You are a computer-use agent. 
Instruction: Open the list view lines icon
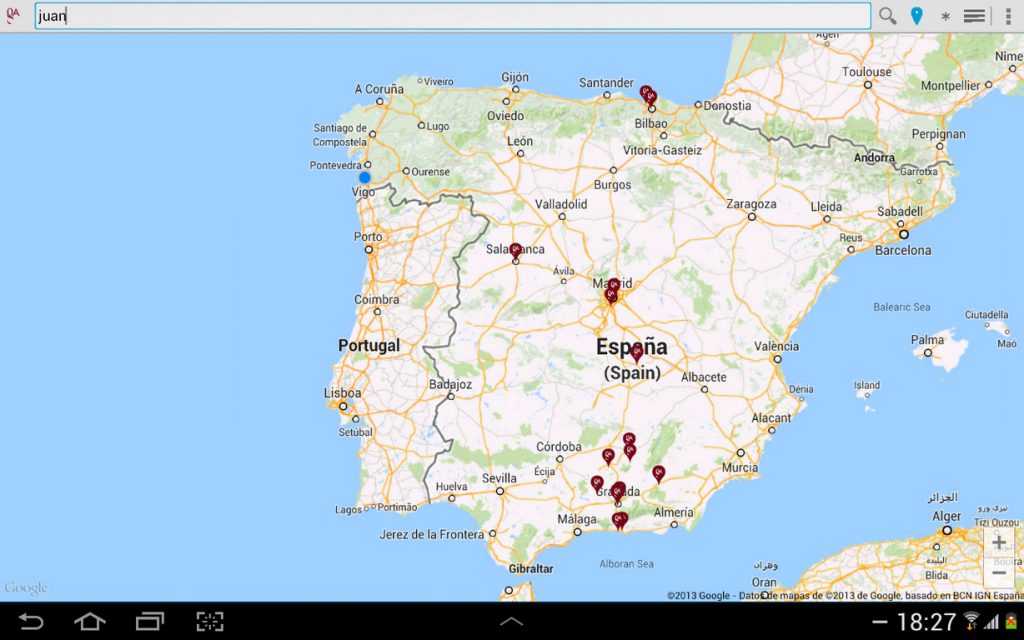[x=974, y=16]
